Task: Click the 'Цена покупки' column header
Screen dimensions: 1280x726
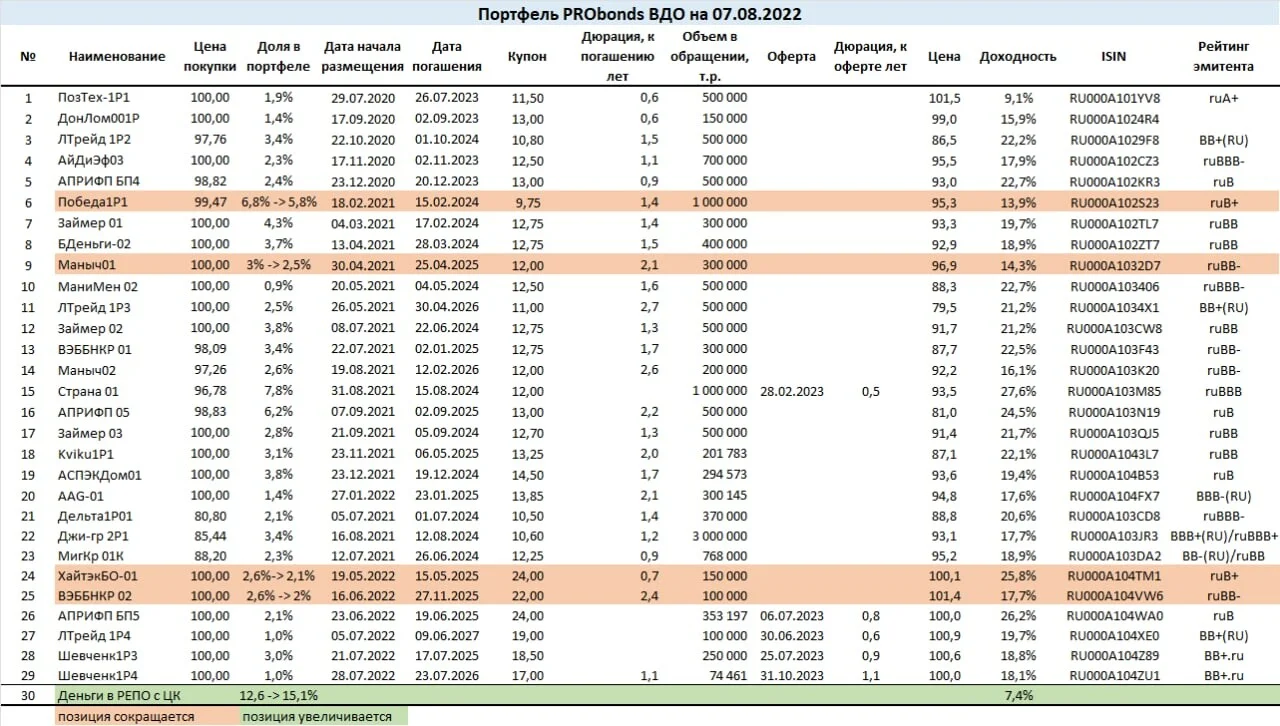Action: click(x=210, y=57)
